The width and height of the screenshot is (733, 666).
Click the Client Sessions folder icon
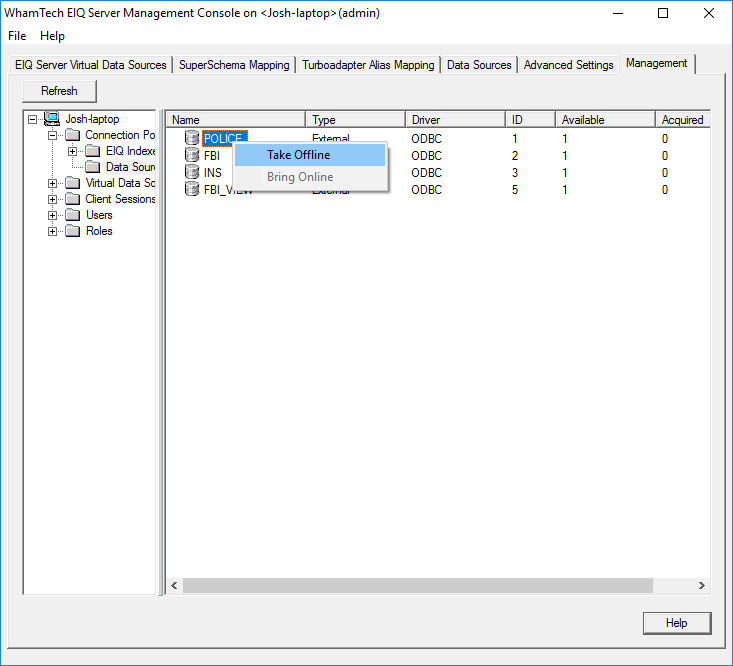72,199
